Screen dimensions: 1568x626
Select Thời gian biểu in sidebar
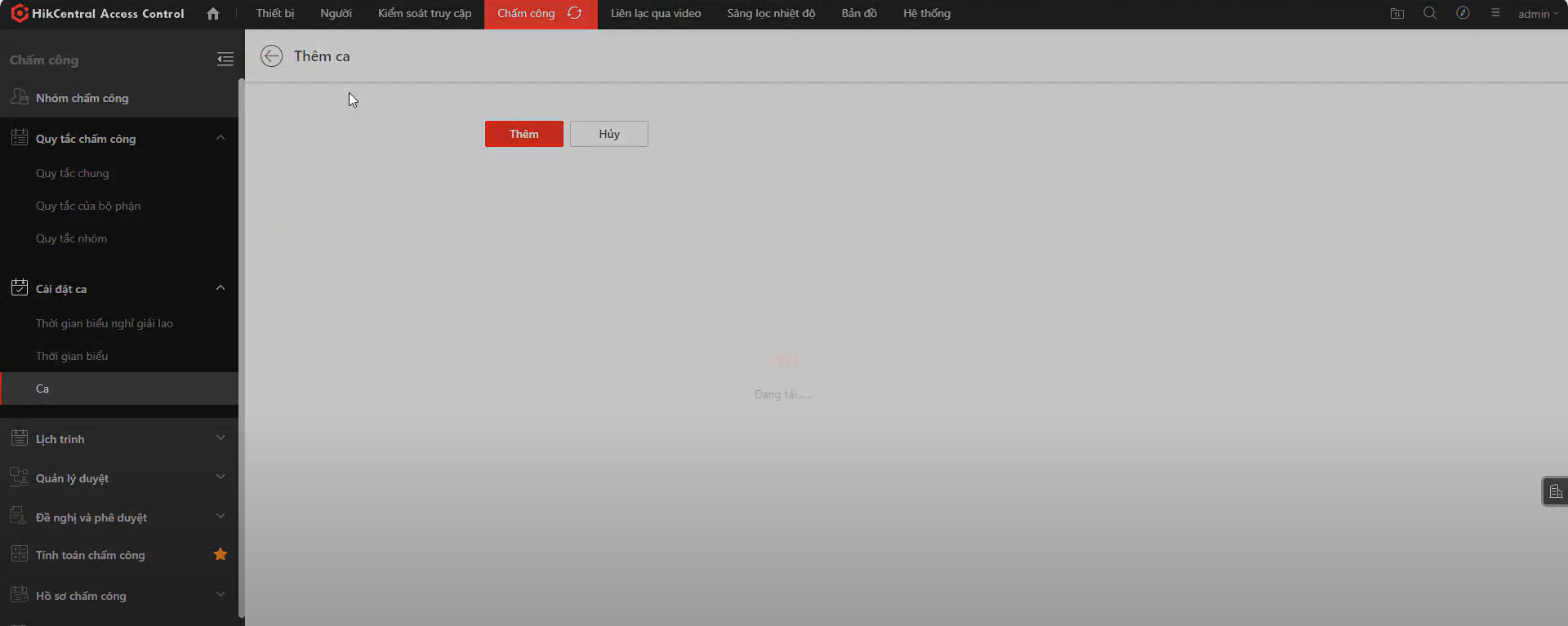coord(72,356)
